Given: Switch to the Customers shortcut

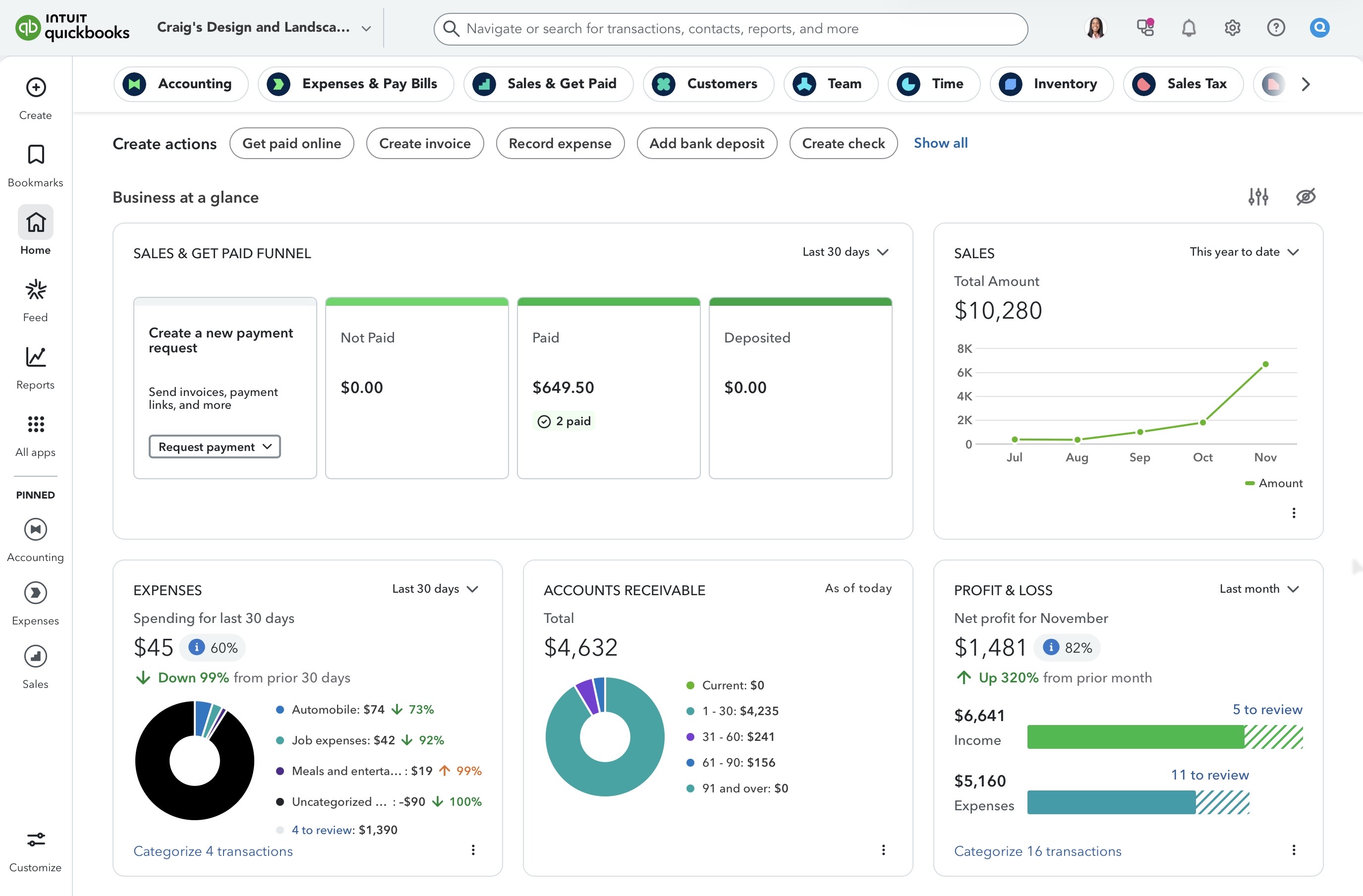Looking at the screenshot, I should point(708,84).
